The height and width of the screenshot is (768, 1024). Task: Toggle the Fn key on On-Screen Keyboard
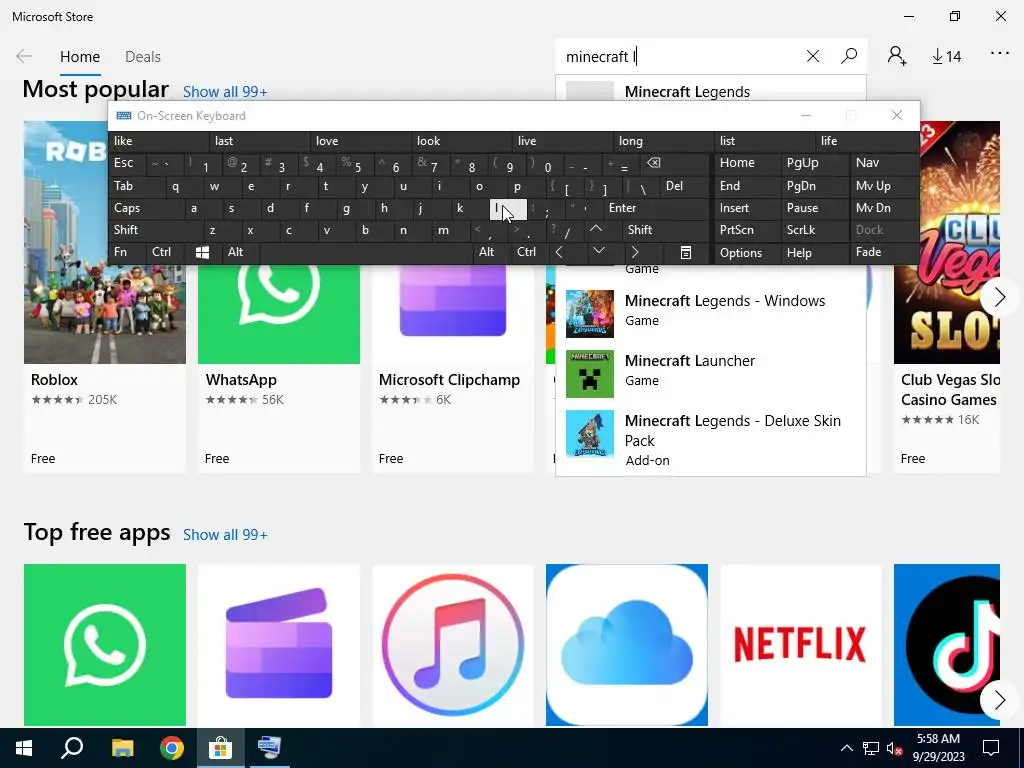coord(127,252)
